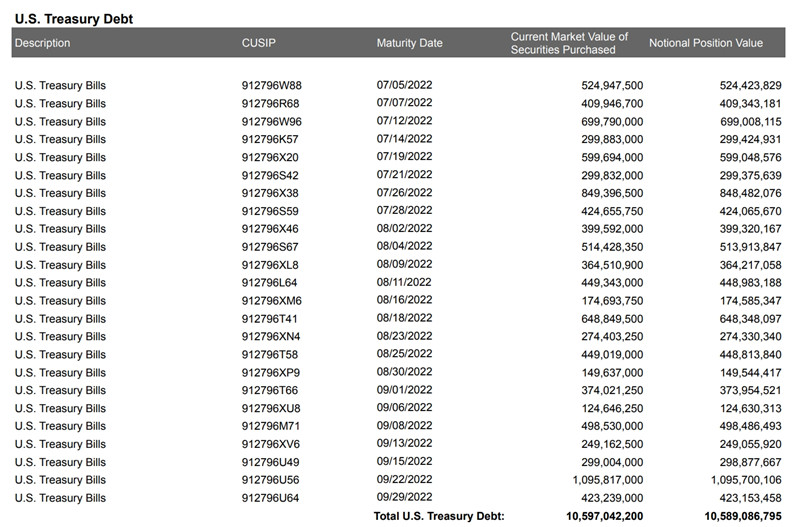Select CUSIP 912796XM6 cell
Image resolution: width=800 pixels, height=527 pixels.
coord(271,300)
